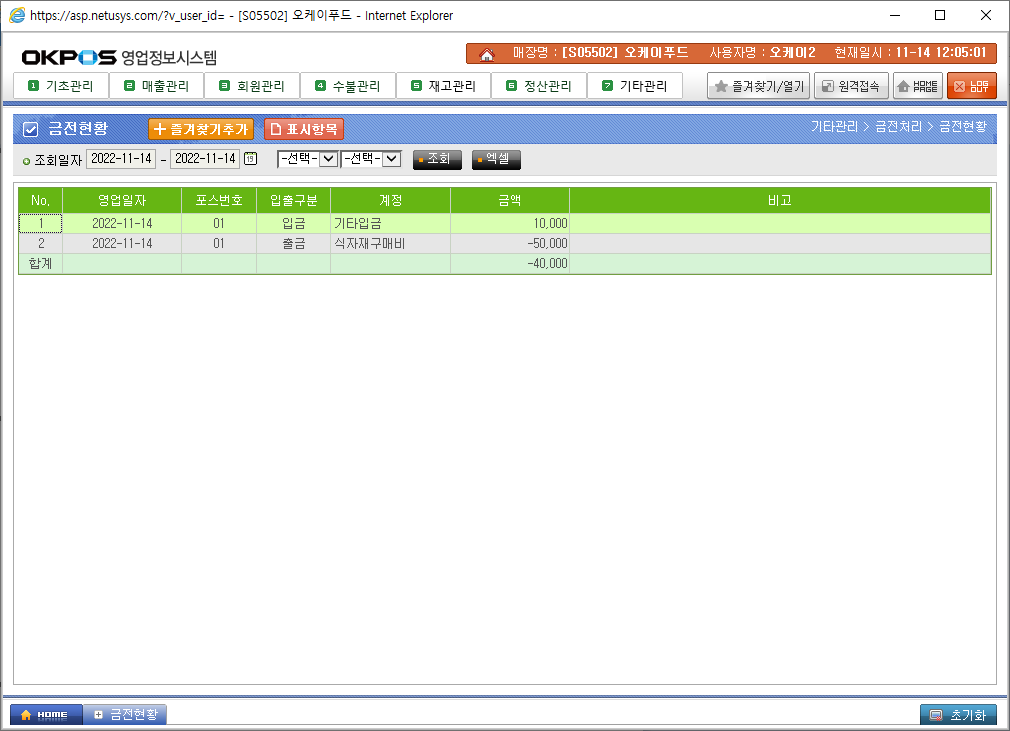Open the 기타관리 menu
This screenshot has width=1010, height=731.
[634, 86]
